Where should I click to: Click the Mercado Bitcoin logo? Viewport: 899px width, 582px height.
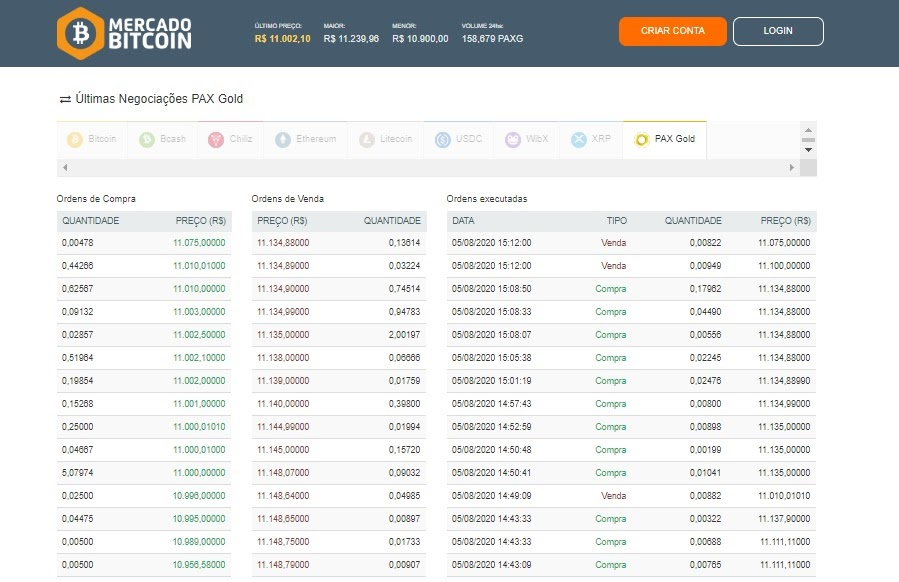[x=124, y=33]
